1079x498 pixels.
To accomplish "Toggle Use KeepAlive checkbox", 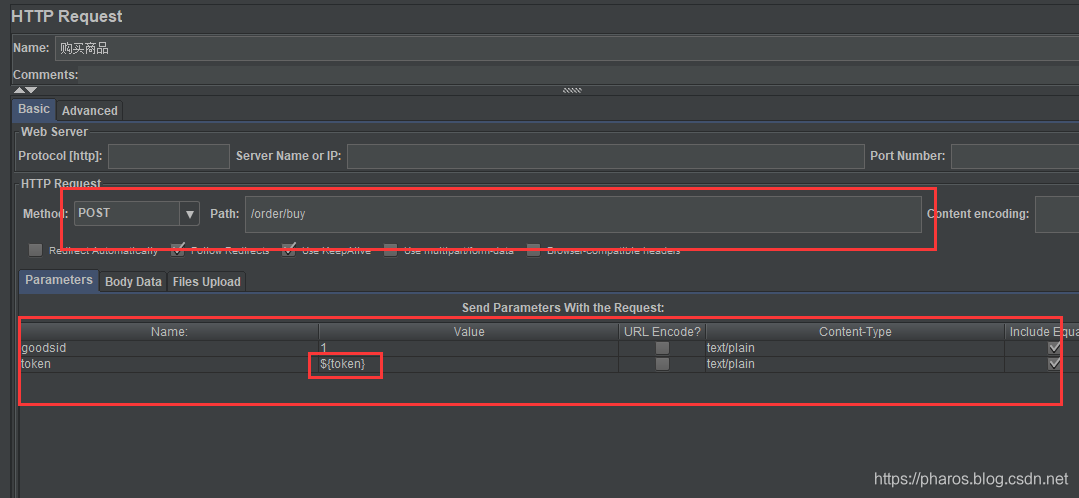I will 289,250.
